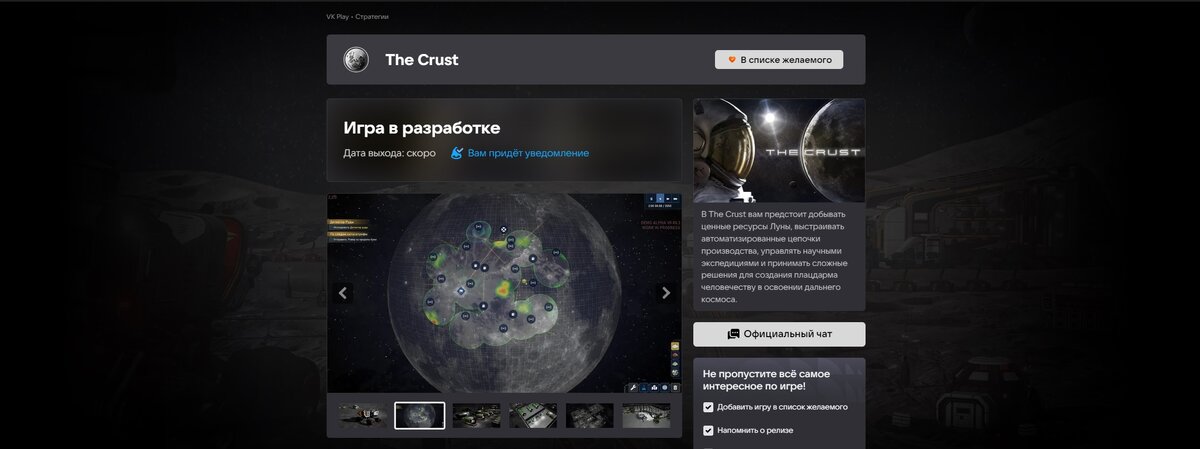This screenshot has width=1200, height=449.
Task: Click Дата выхода: скоро text
Action: [389, 153]
